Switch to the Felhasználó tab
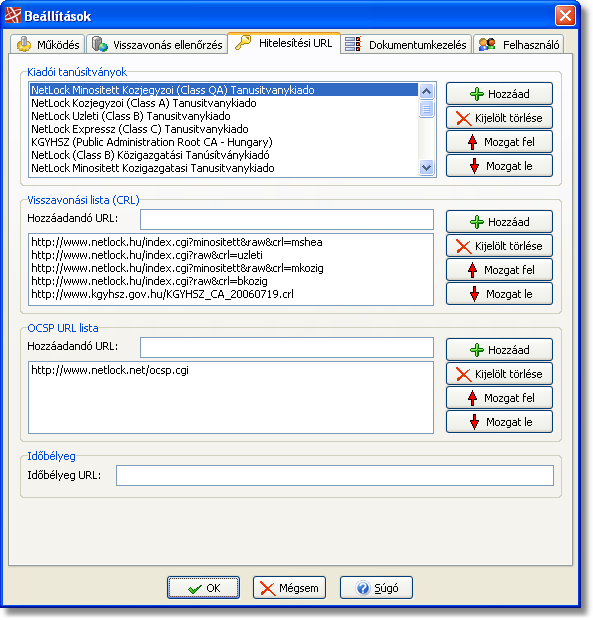The height and width of the screenshot is (620, 593). pyautogui.click(x=519, y=44)
